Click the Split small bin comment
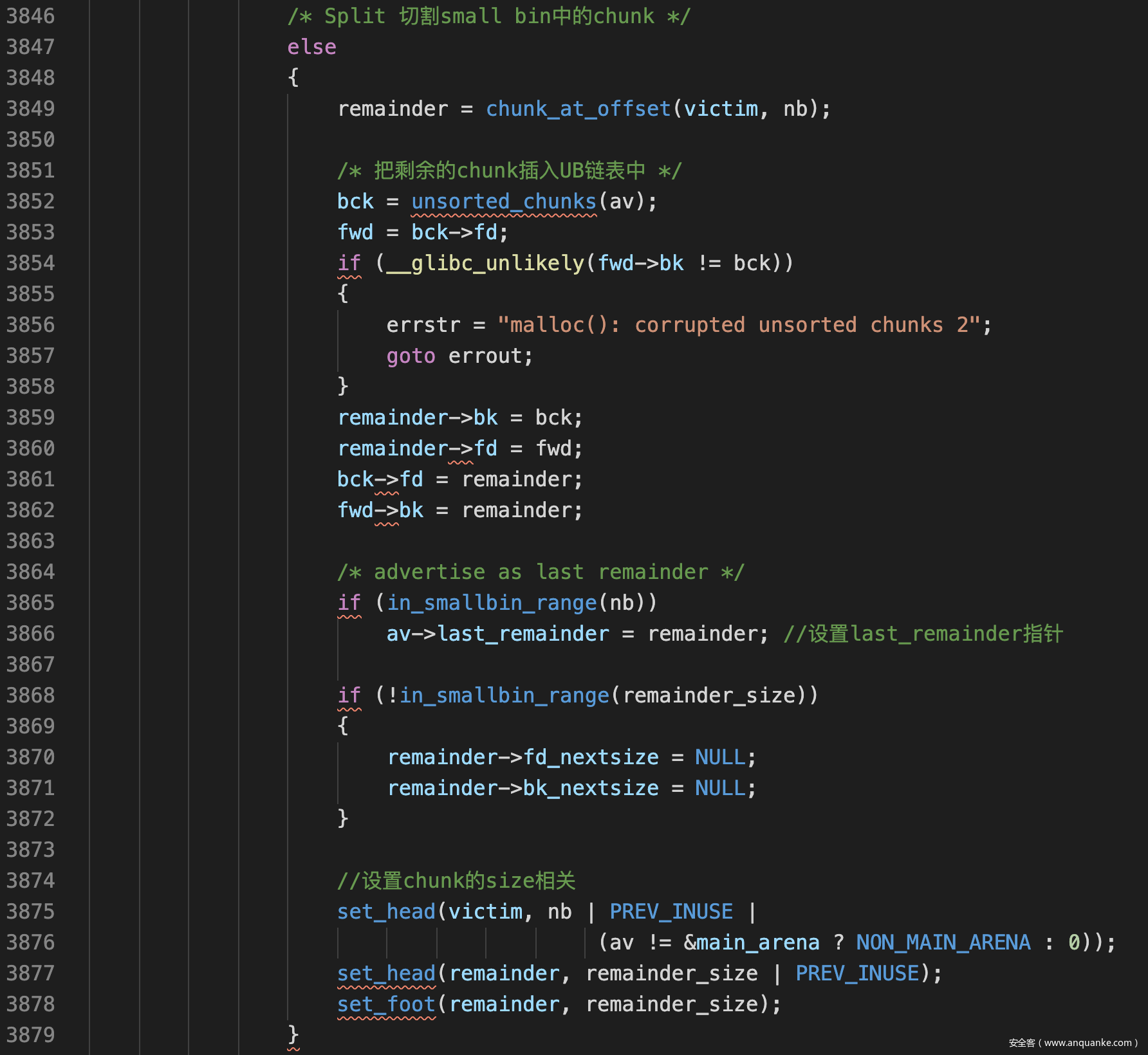 pyautogui.click(x=488, y=16)
